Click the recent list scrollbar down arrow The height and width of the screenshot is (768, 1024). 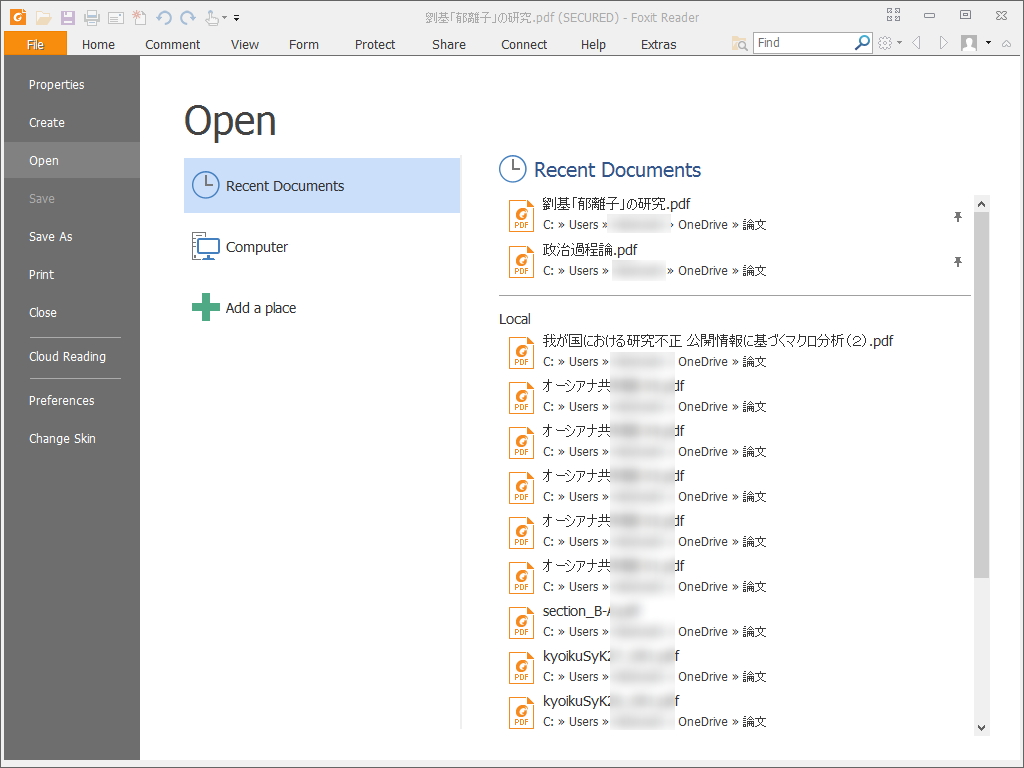pos(981,728)
